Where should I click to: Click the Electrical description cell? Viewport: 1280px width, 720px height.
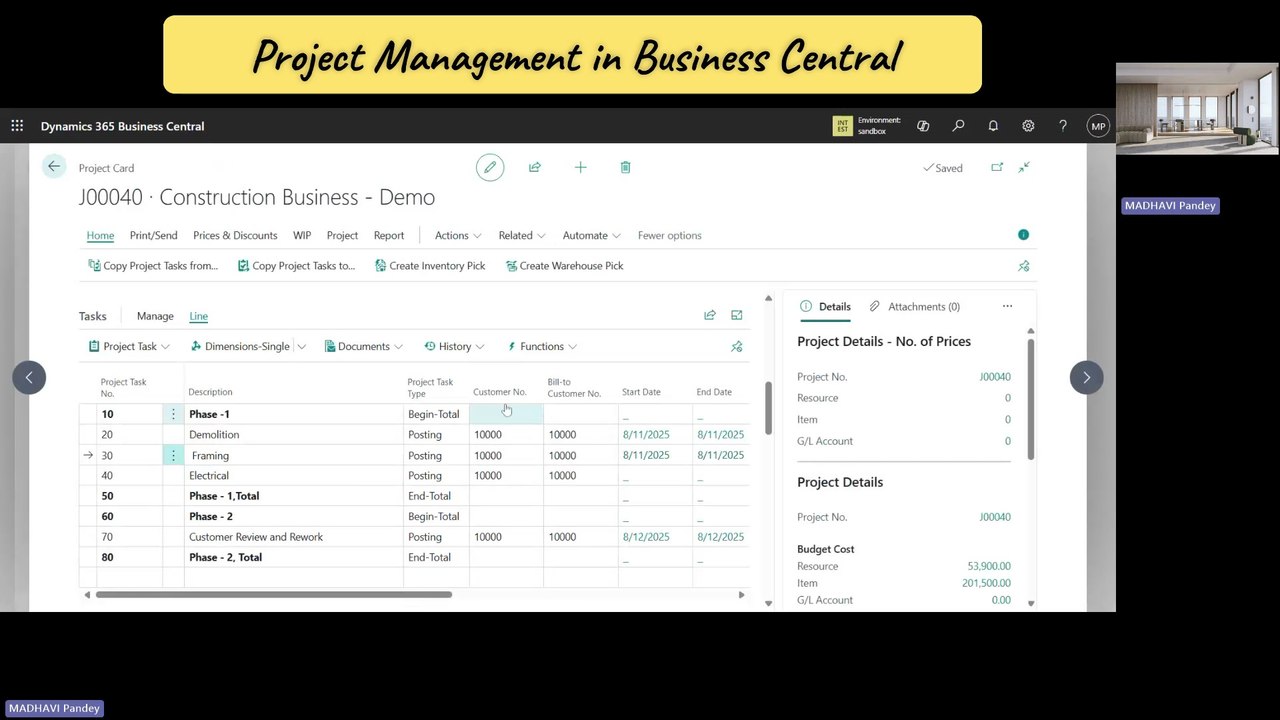(x=294, y=476)
